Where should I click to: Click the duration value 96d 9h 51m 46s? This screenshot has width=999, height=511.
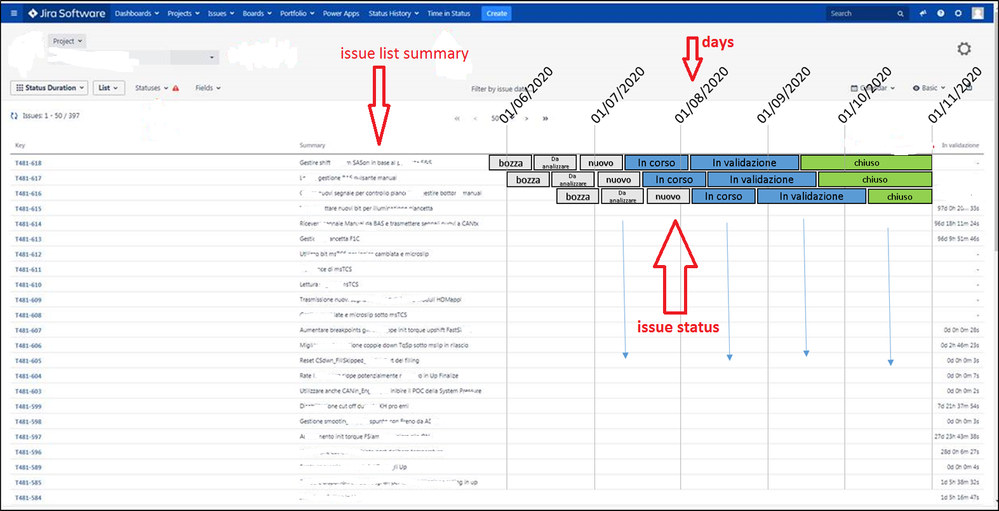[958, 239]
